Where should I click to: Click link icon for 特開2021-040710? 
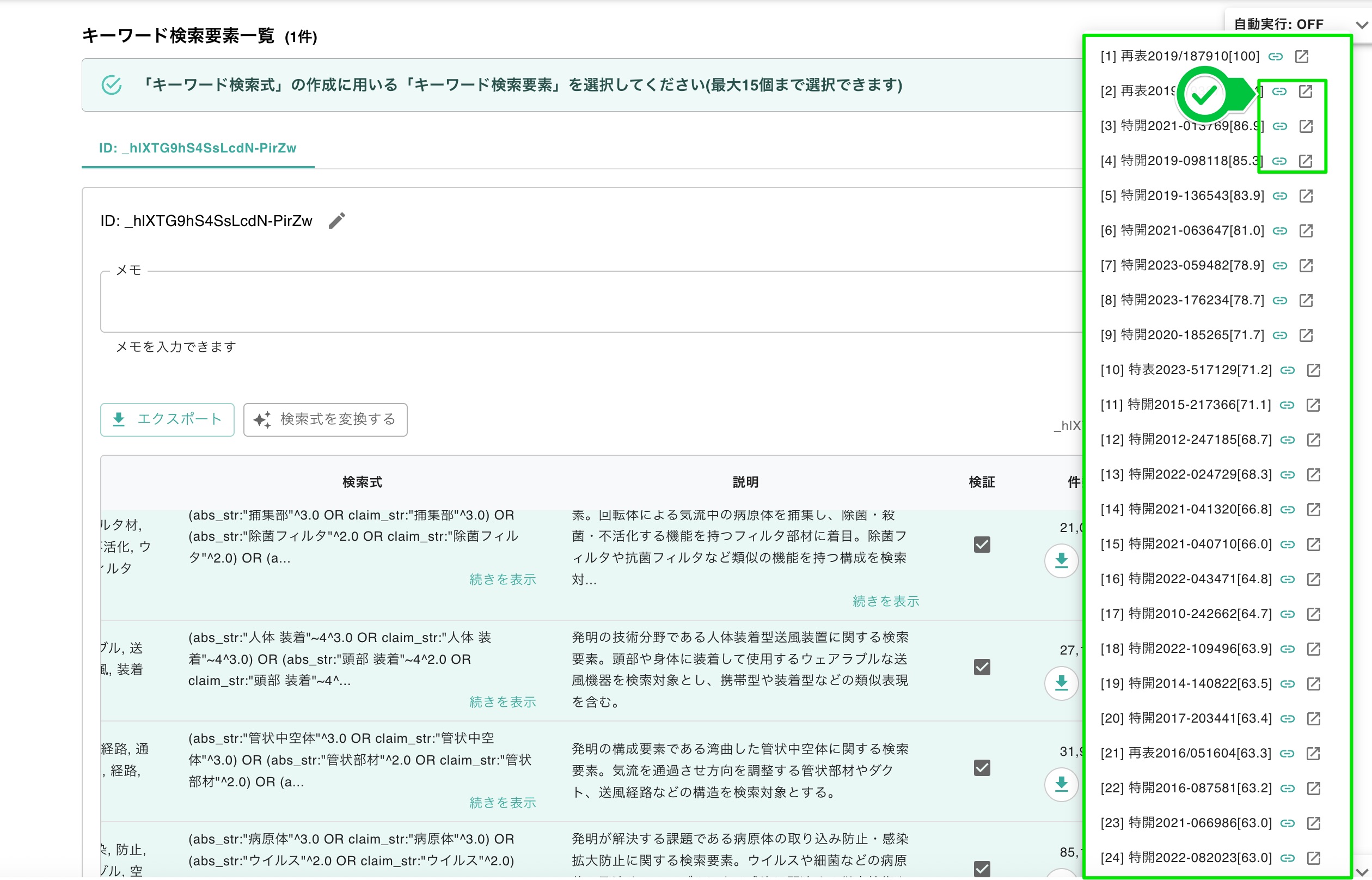pyautogui.click(x=1288, y=545)
